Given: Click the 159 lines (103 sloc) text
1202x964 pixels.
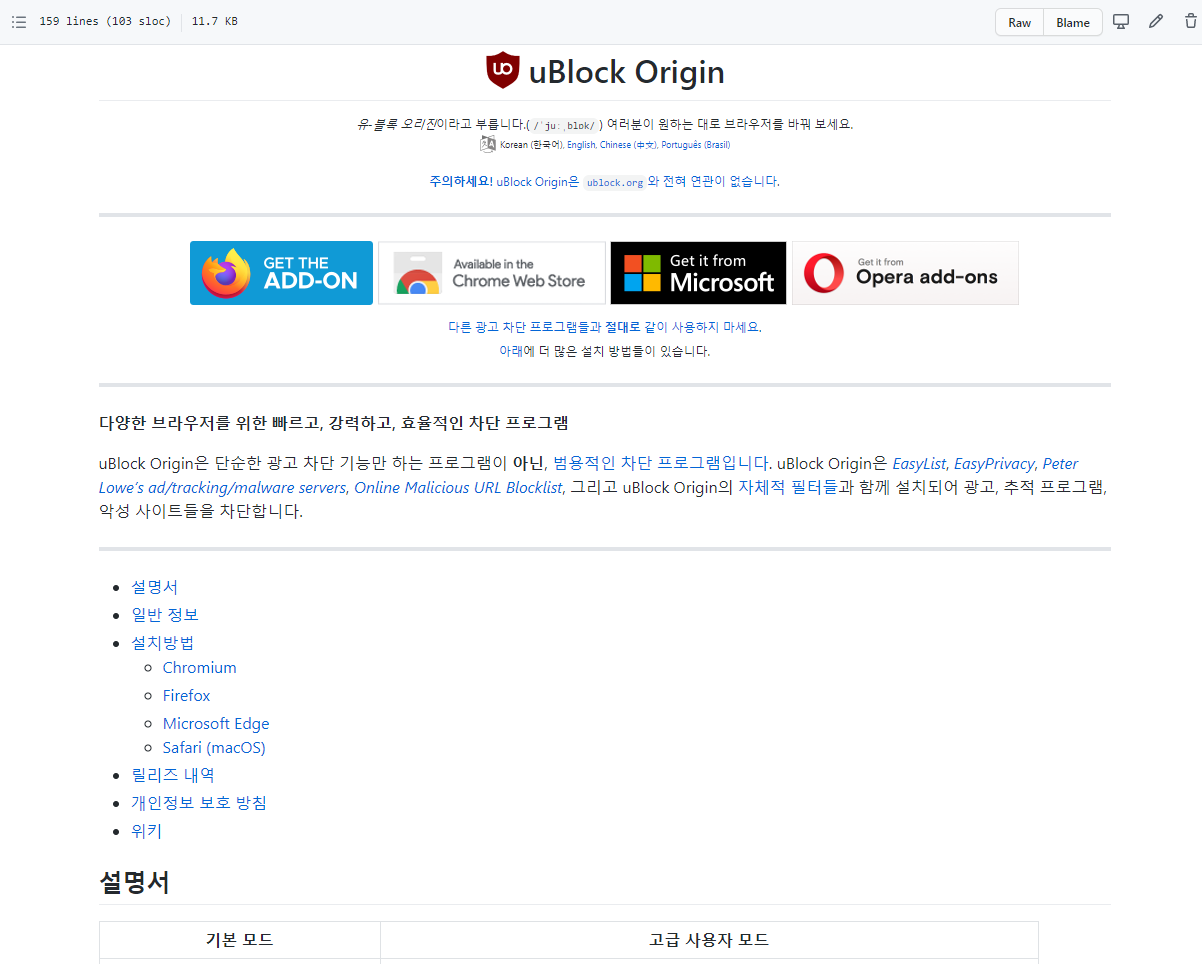Looking at the screenshot, I should coord(105,22).
